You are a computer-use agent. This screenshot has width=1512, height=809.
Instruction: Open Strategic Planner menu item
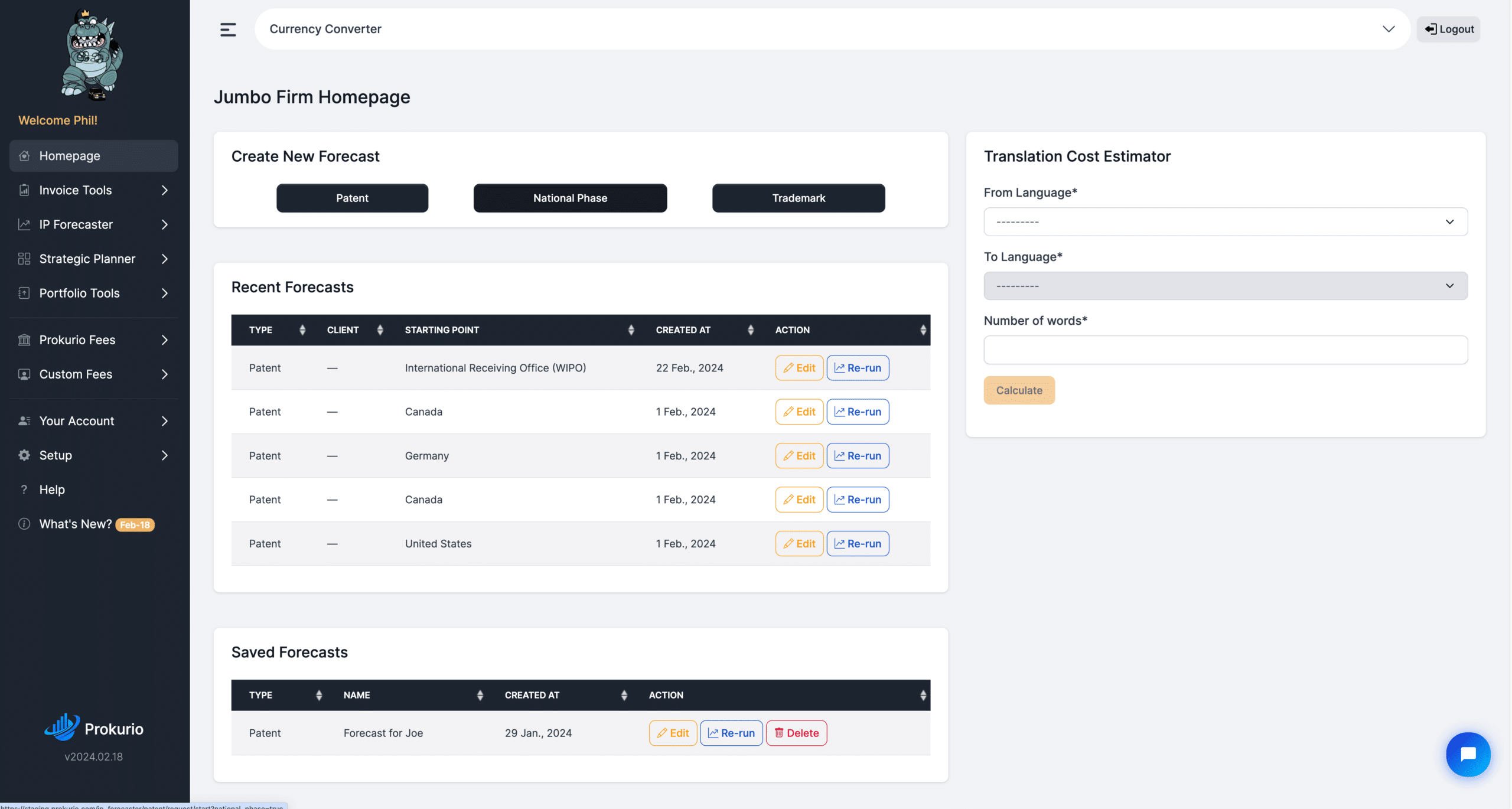point(93,259)
